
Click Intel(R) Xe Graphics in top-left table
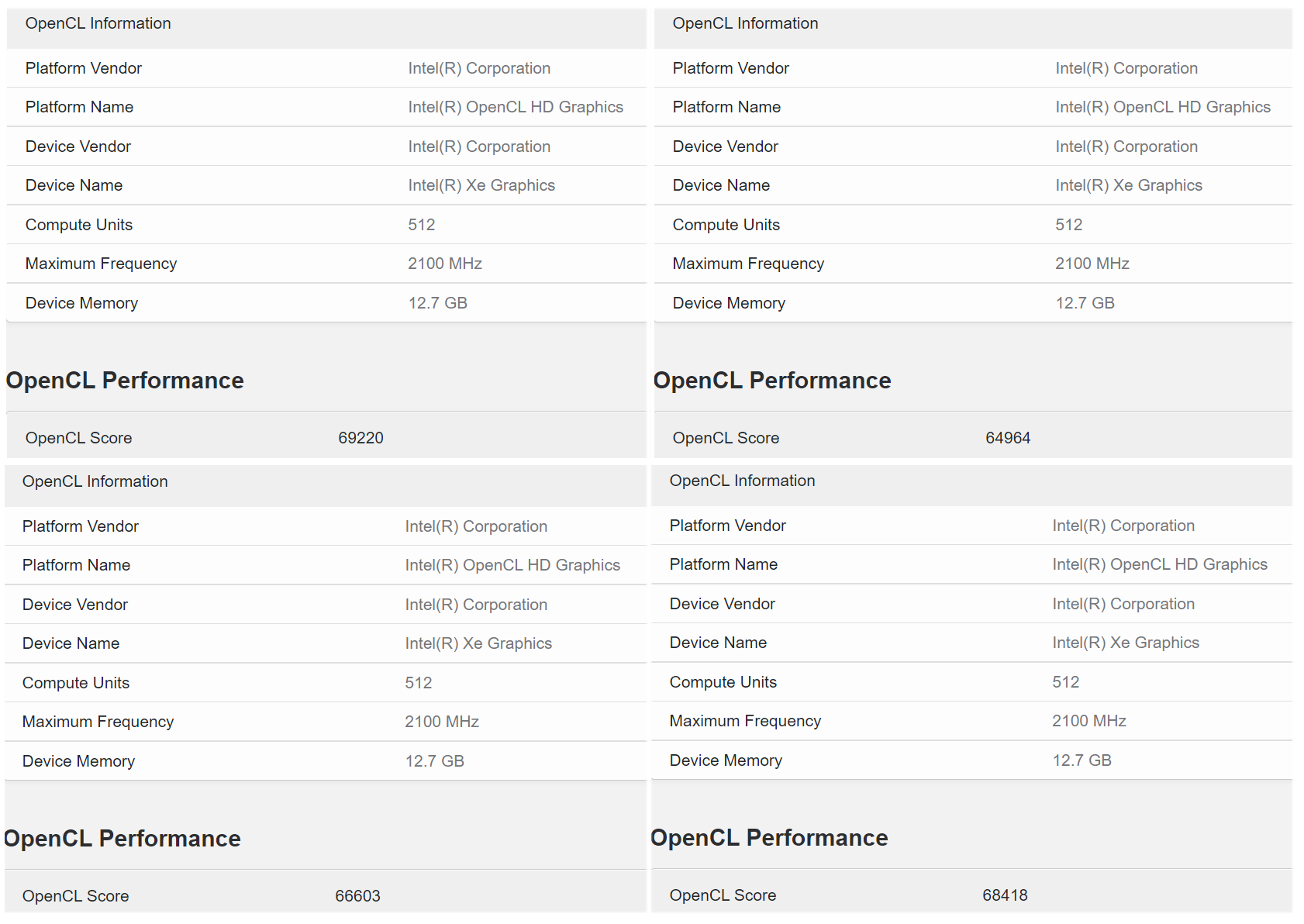click(481, 185)
